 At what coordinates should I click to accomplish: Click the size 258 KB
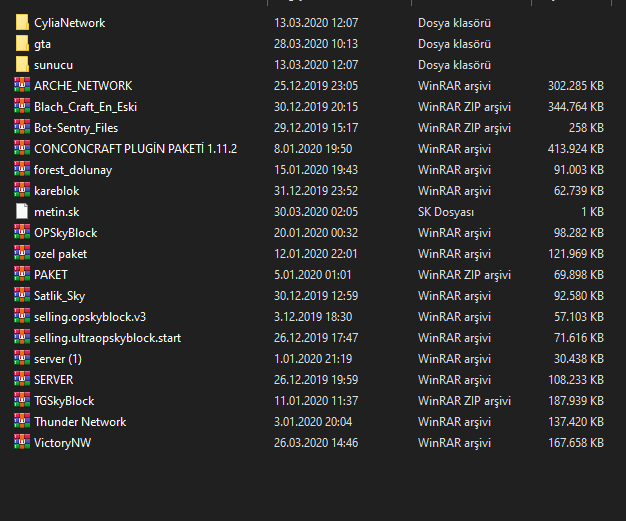click(586, 128)
